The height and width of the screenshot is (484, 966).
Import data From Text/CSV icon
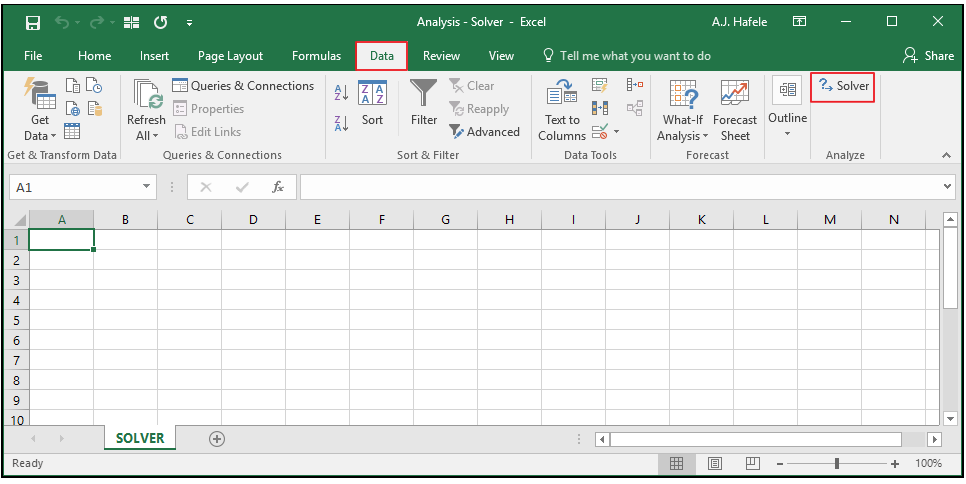coord(73,86)
